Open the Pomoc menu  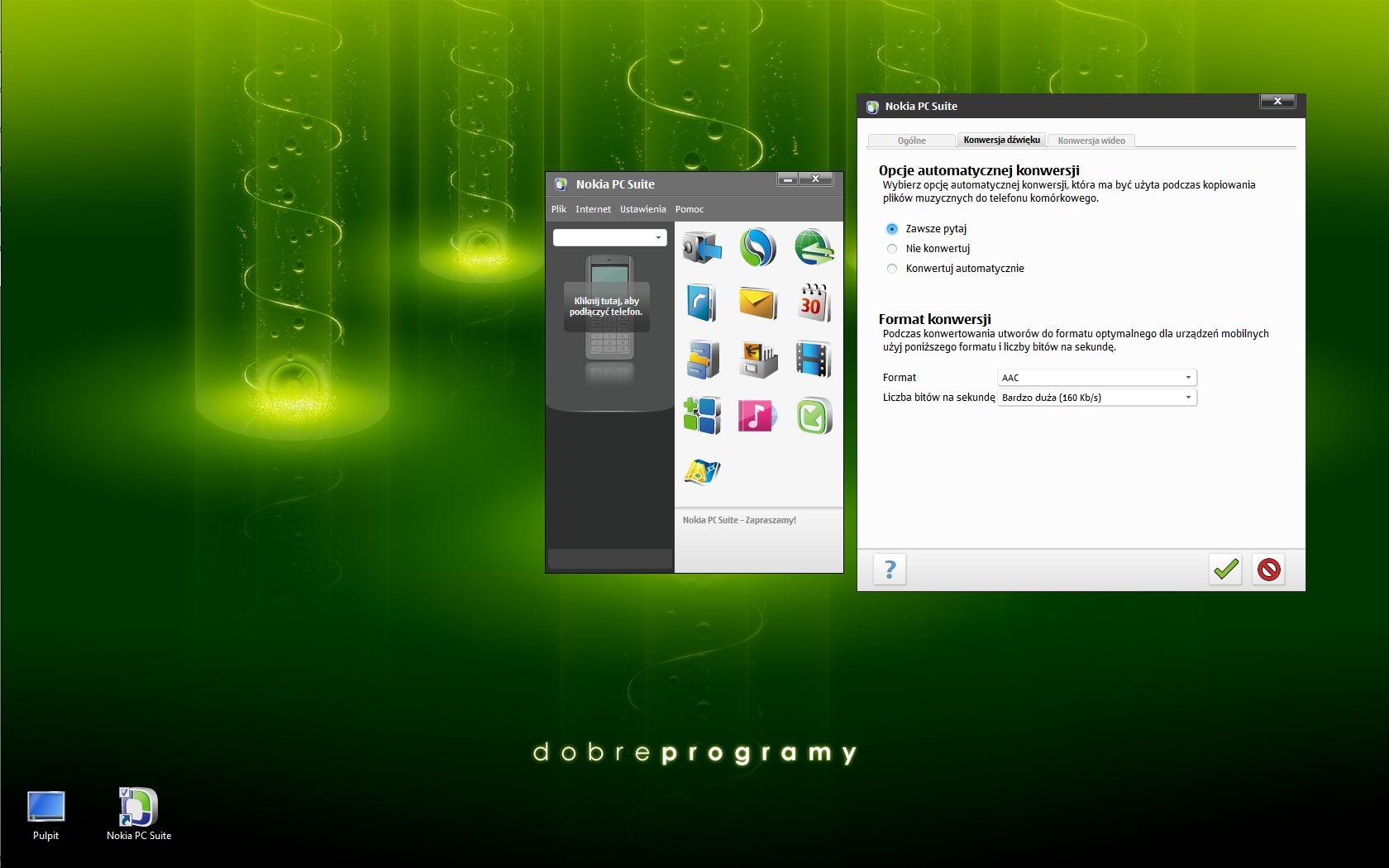[x=690, y=209]
